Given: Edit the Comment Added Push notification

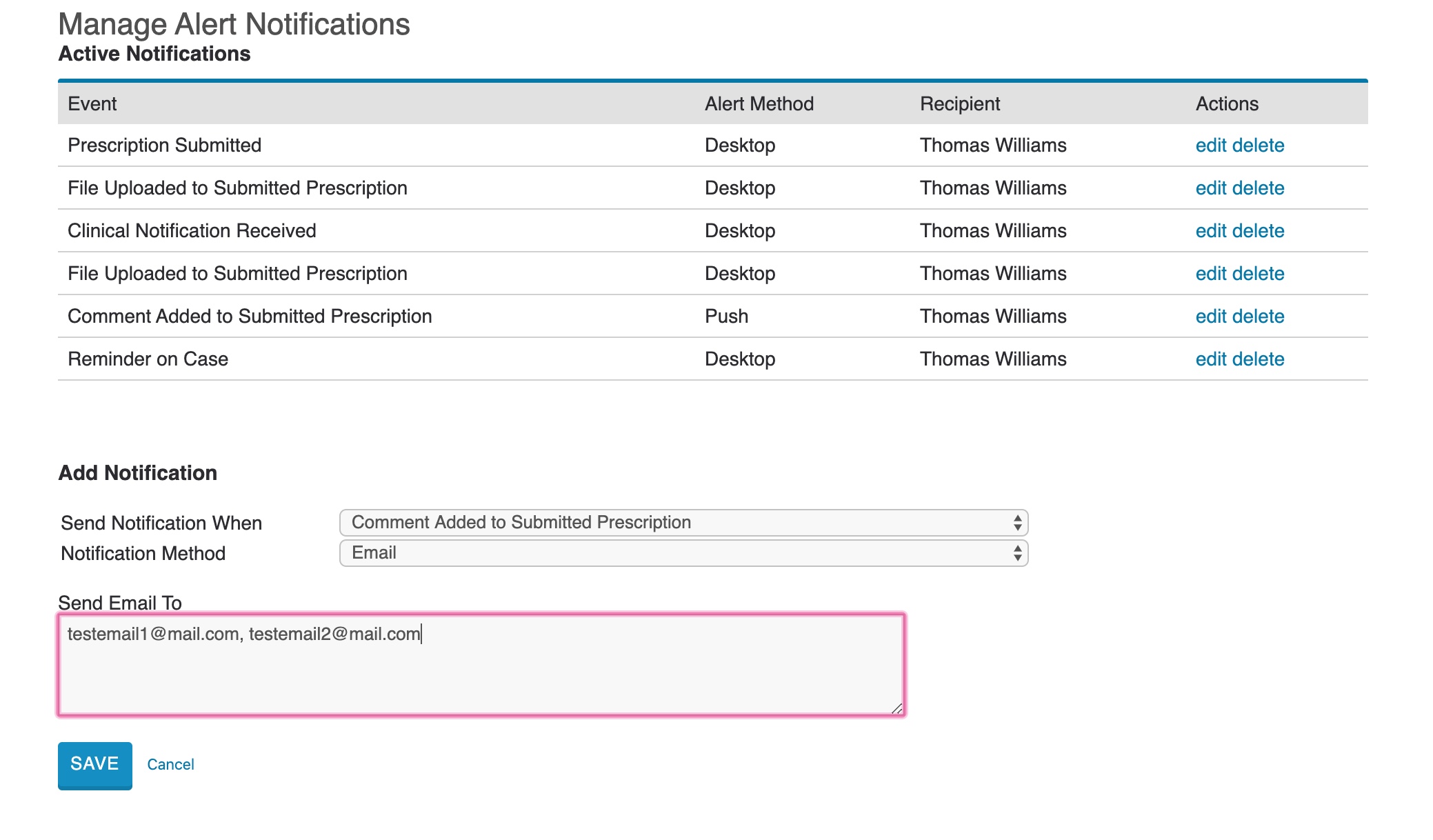Looking at the screenshot, I should point(1210,317).
